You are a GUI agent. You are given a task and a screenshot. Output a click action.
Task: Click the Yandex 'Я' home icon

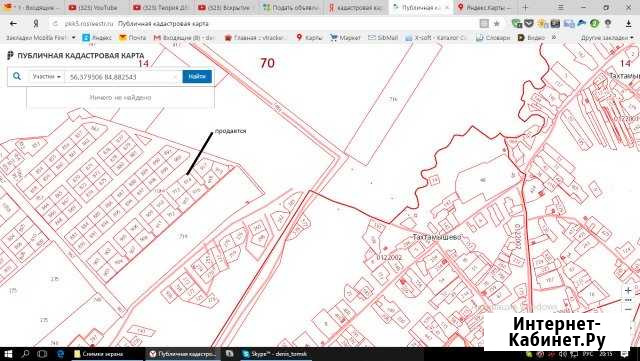click(36, 24)
